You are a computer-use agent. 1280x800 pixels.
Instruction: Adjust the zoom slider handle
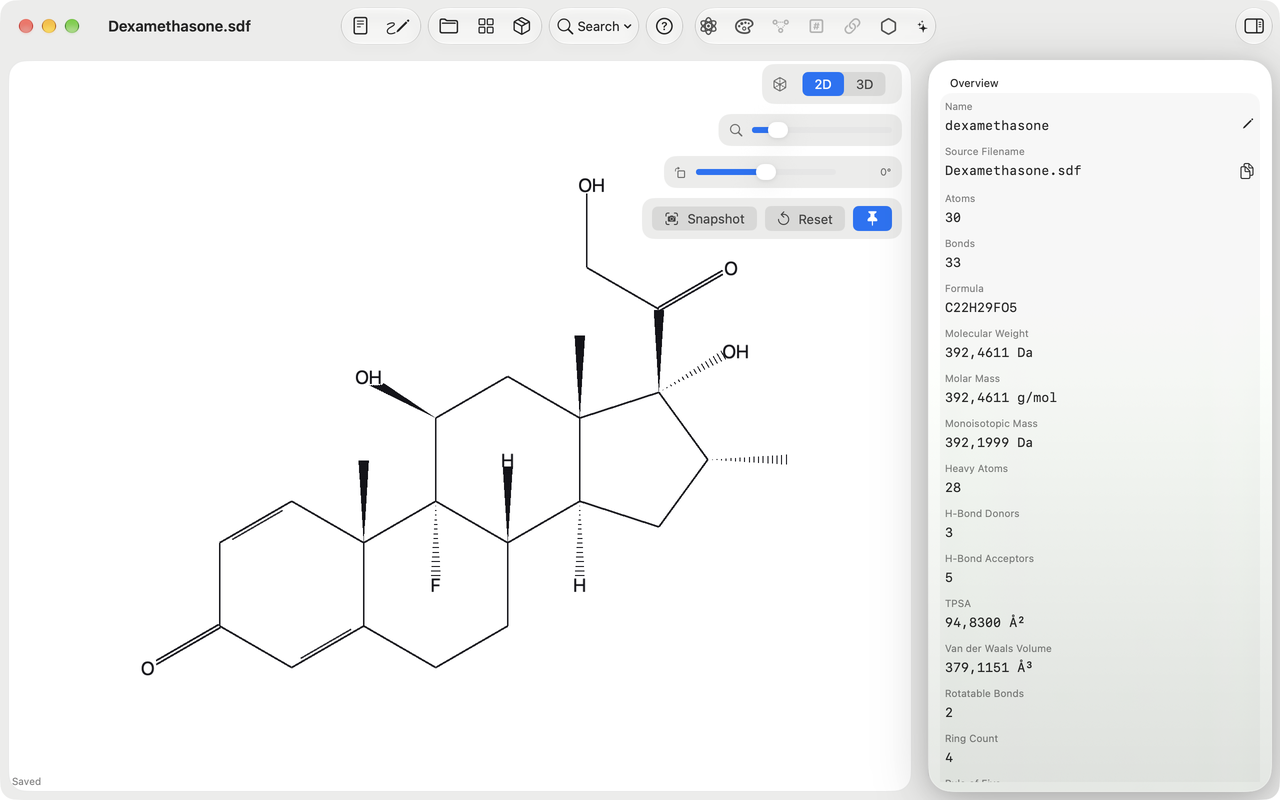point(777,130)
